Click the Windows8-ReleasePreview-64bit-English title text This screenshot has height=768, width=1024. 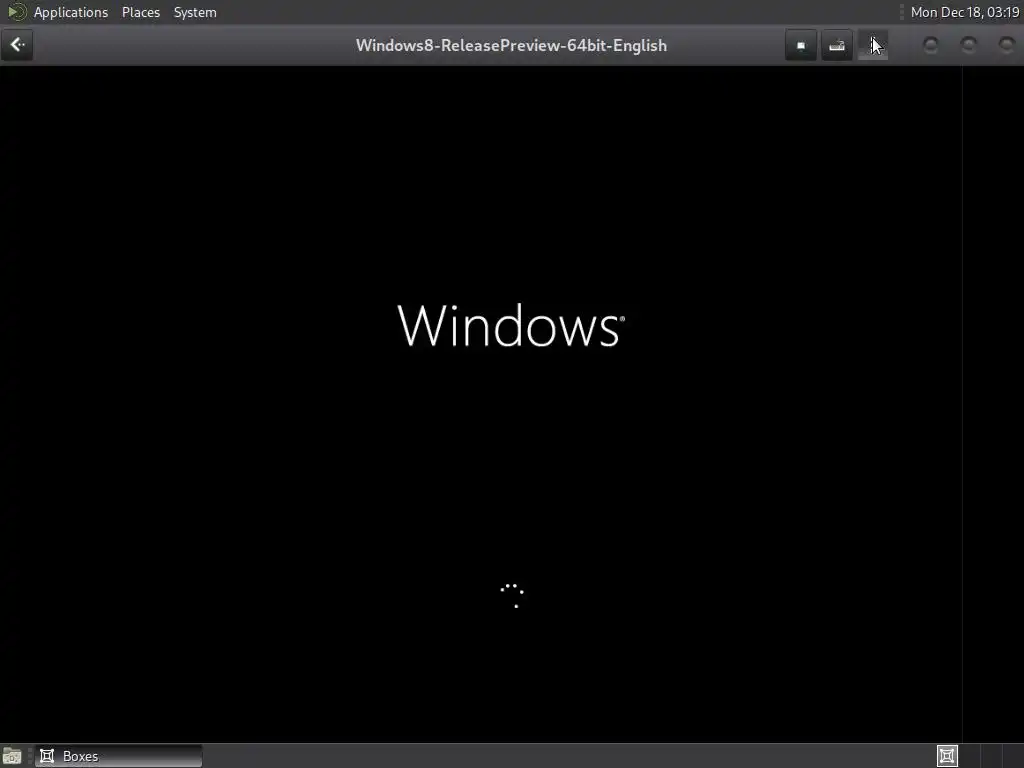pos(511,46)
